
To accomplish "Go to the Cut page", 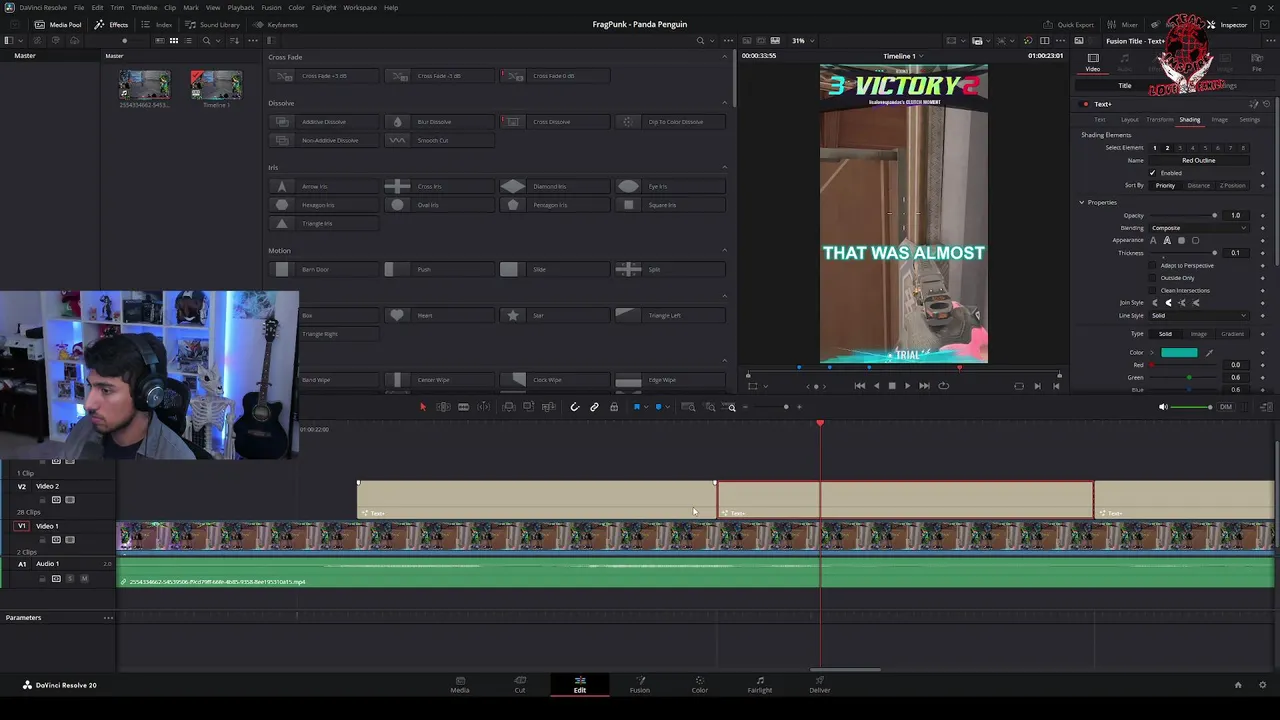I will pos(520,684).
